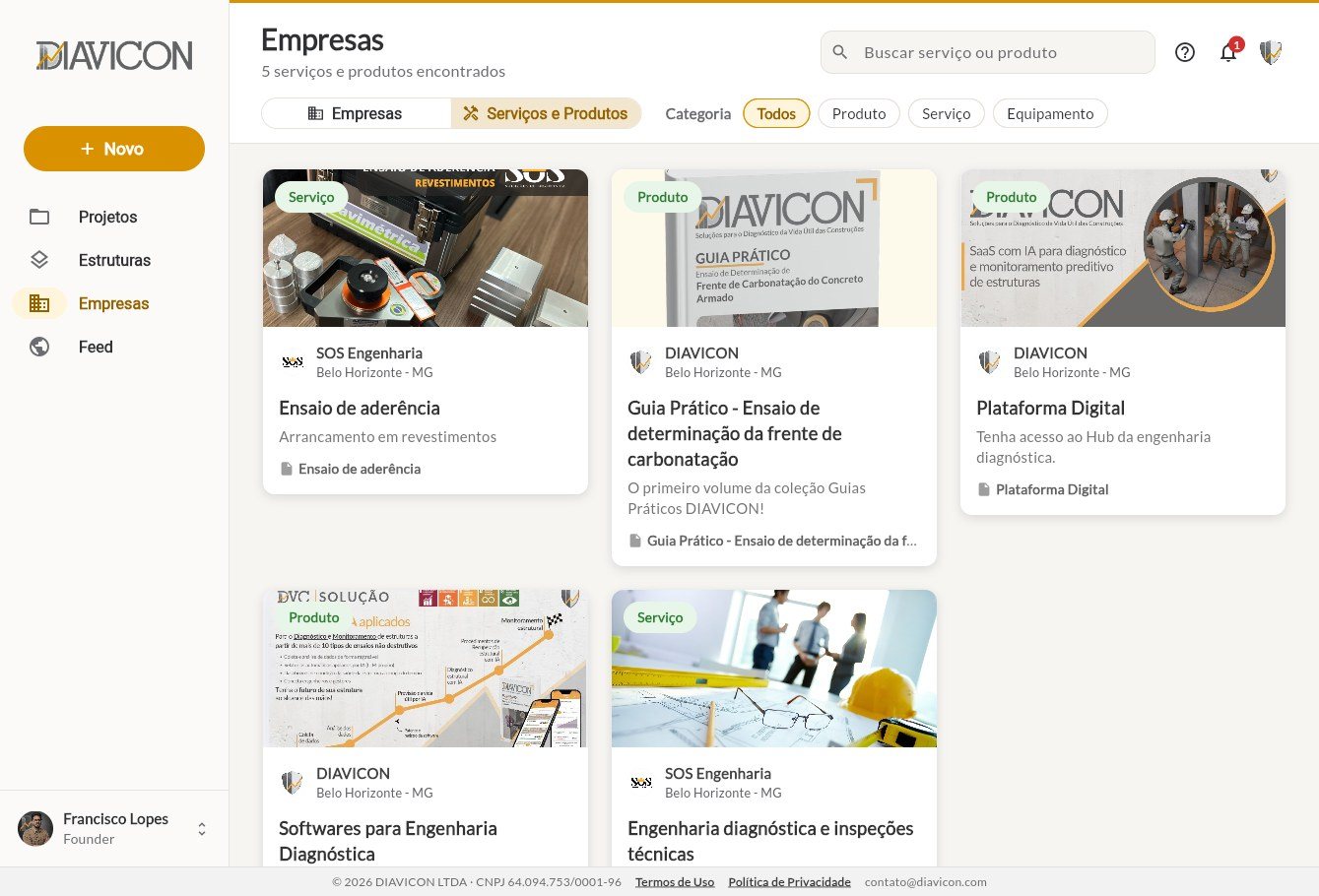Open the Termos de Uso link
This screenshot has width=1319, height=896.
pyautogui.click(x=675, y=882)
